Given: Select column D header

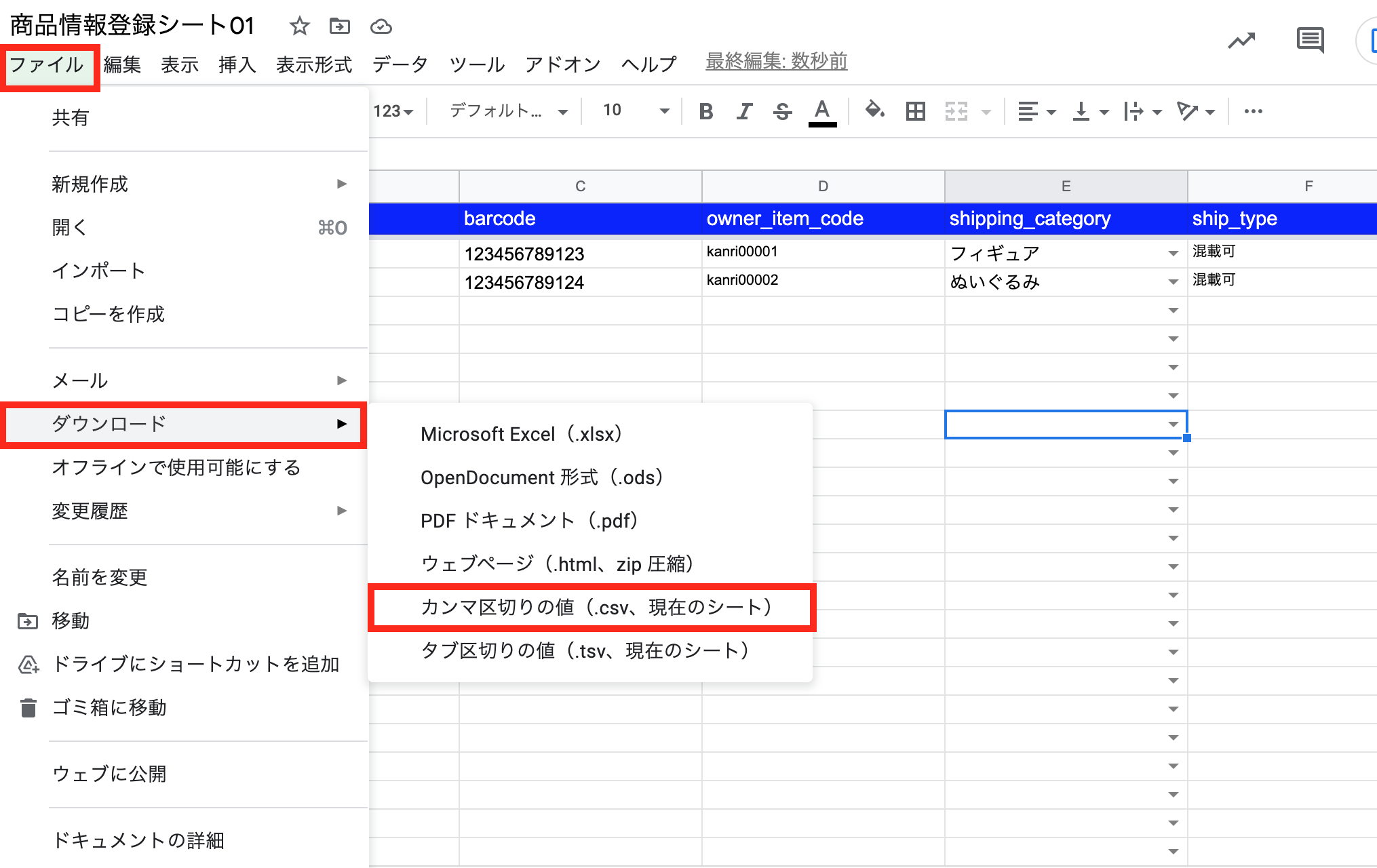Looking at the screenshot, I should tap(823, 186).
